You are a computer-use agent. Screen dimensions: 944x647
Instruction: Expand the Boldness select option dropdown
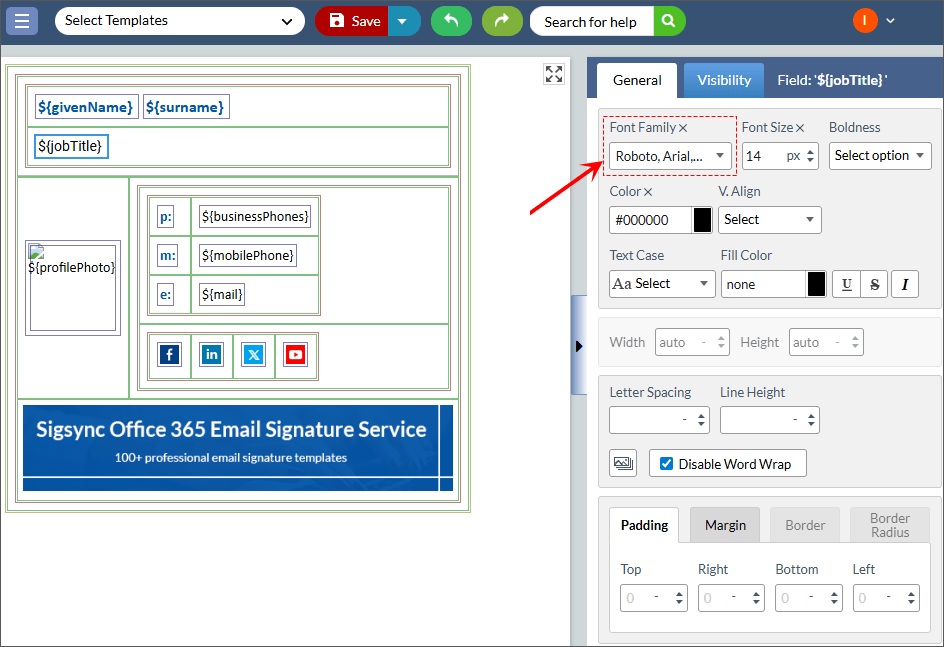[x=880, y=156]
